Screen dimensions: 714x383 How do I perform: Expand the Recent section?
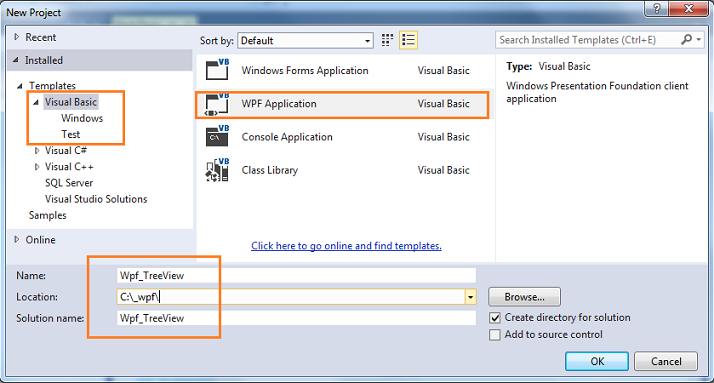point(17,37)
